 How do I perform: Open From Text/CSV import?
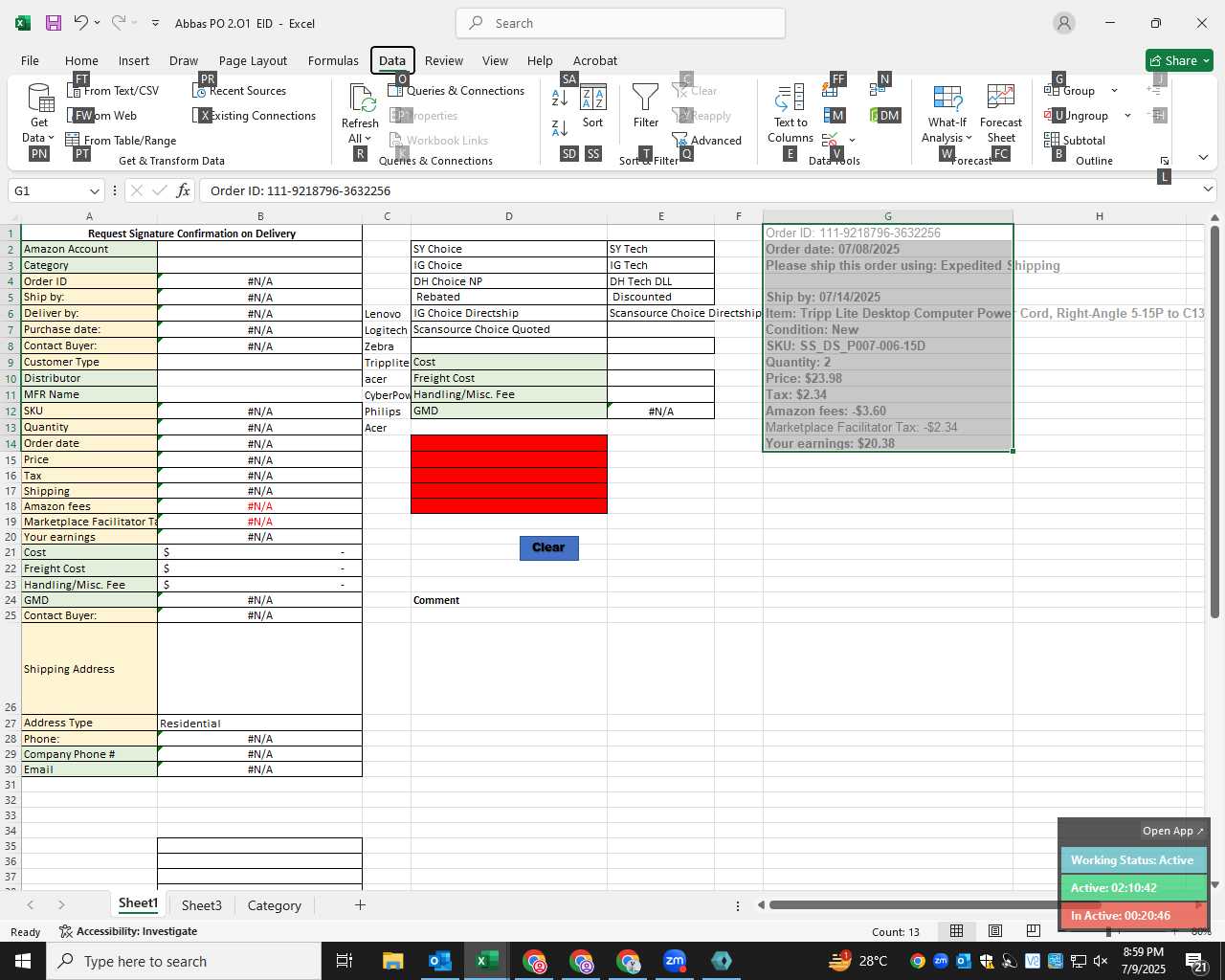113,91
